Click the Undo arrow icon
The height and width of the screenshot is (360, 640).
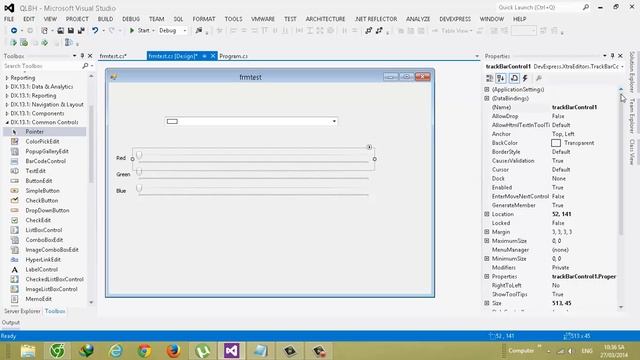(95, 31)
